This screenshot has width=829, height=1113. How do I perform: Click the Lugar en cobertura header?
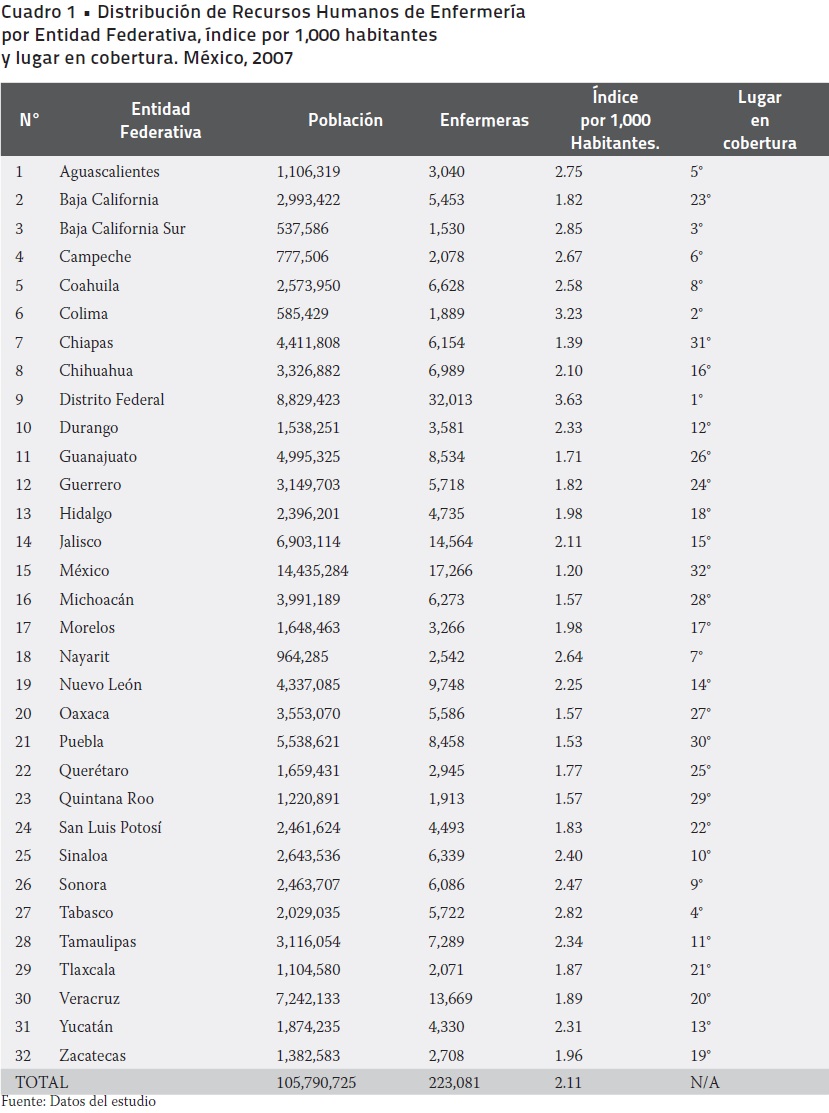(x=759, y=120)
